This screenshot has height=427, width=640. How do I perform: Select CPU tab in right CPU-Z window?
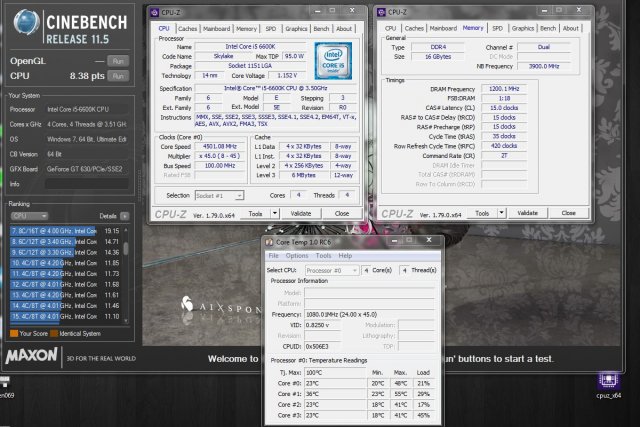point(391,28)
